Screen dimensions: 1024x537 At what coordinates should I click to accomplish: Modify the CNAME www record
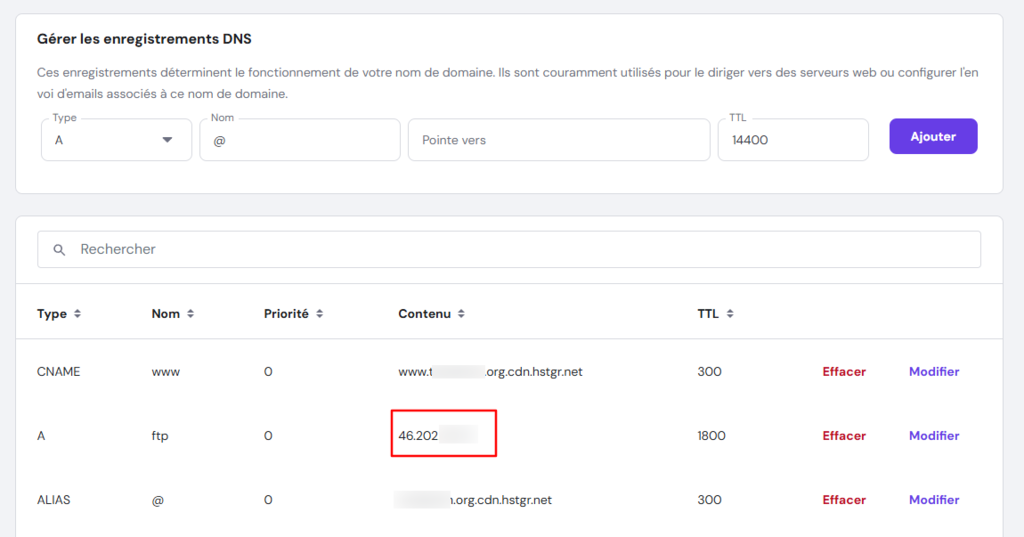pyautogui.click(x=933, y=372)
